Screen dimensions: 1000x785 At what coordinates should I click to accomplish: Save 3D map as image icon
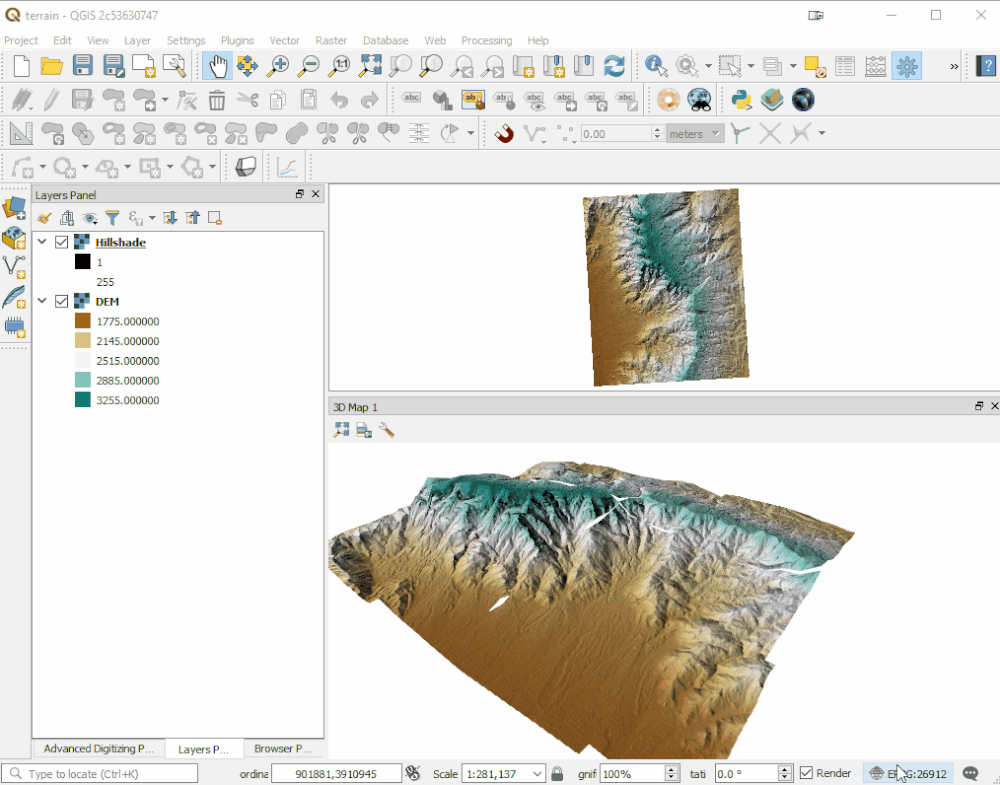(364, 430)
